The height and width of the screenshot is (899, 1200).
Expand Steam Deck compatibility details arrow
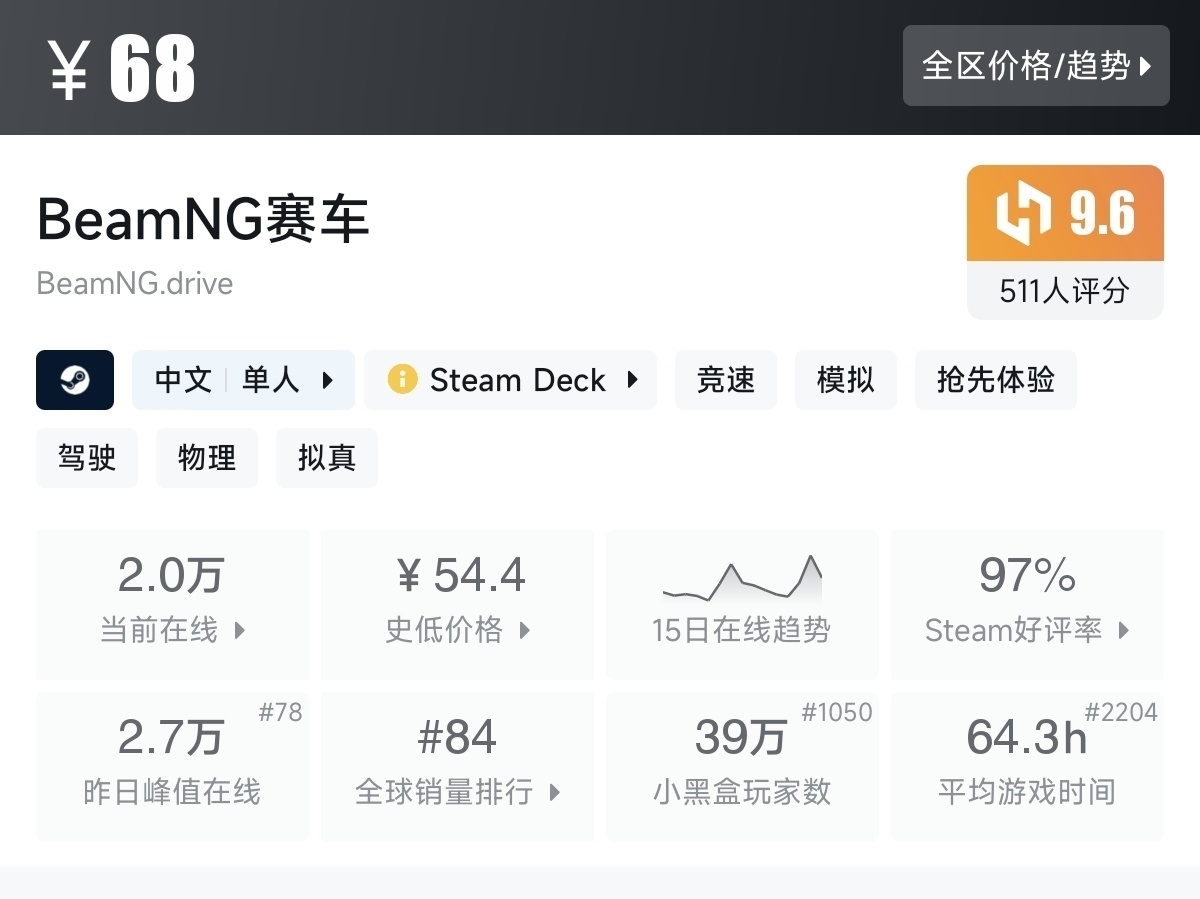point(632,380)
